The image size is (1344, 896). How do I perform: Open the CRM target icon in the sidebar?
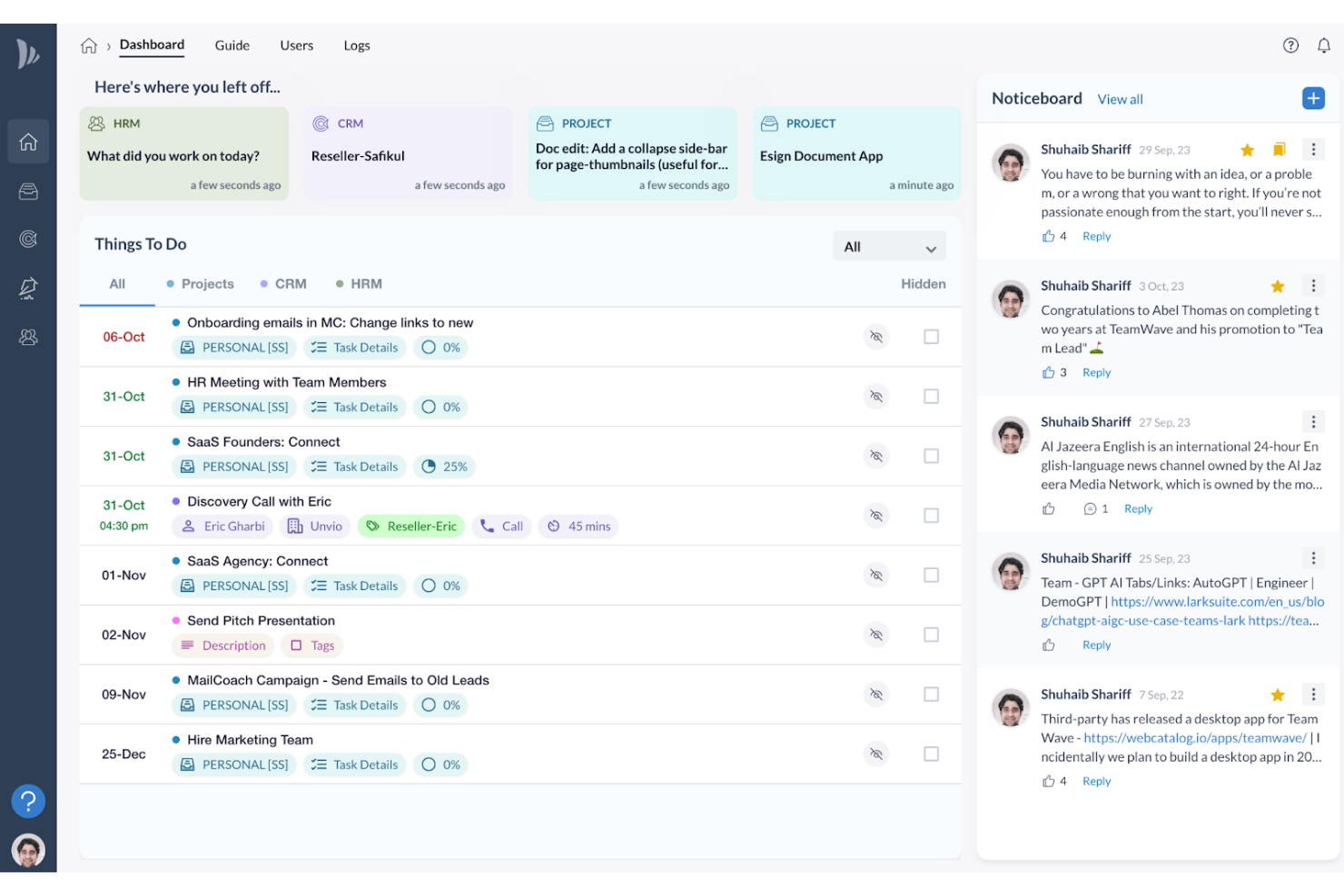[x=28, y=239]
